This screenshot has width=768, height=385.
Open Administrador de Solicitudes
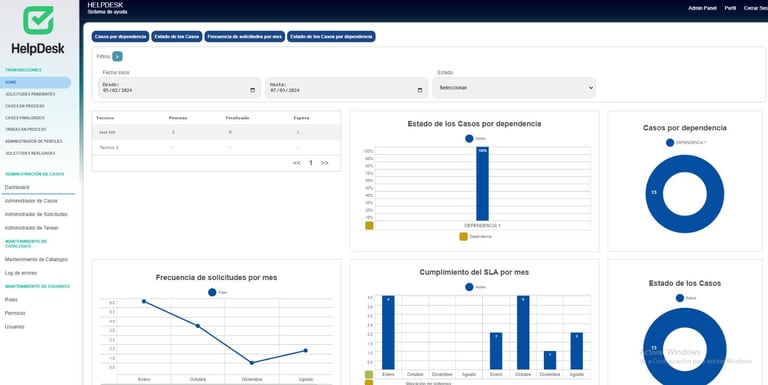(x=36, y=214)
